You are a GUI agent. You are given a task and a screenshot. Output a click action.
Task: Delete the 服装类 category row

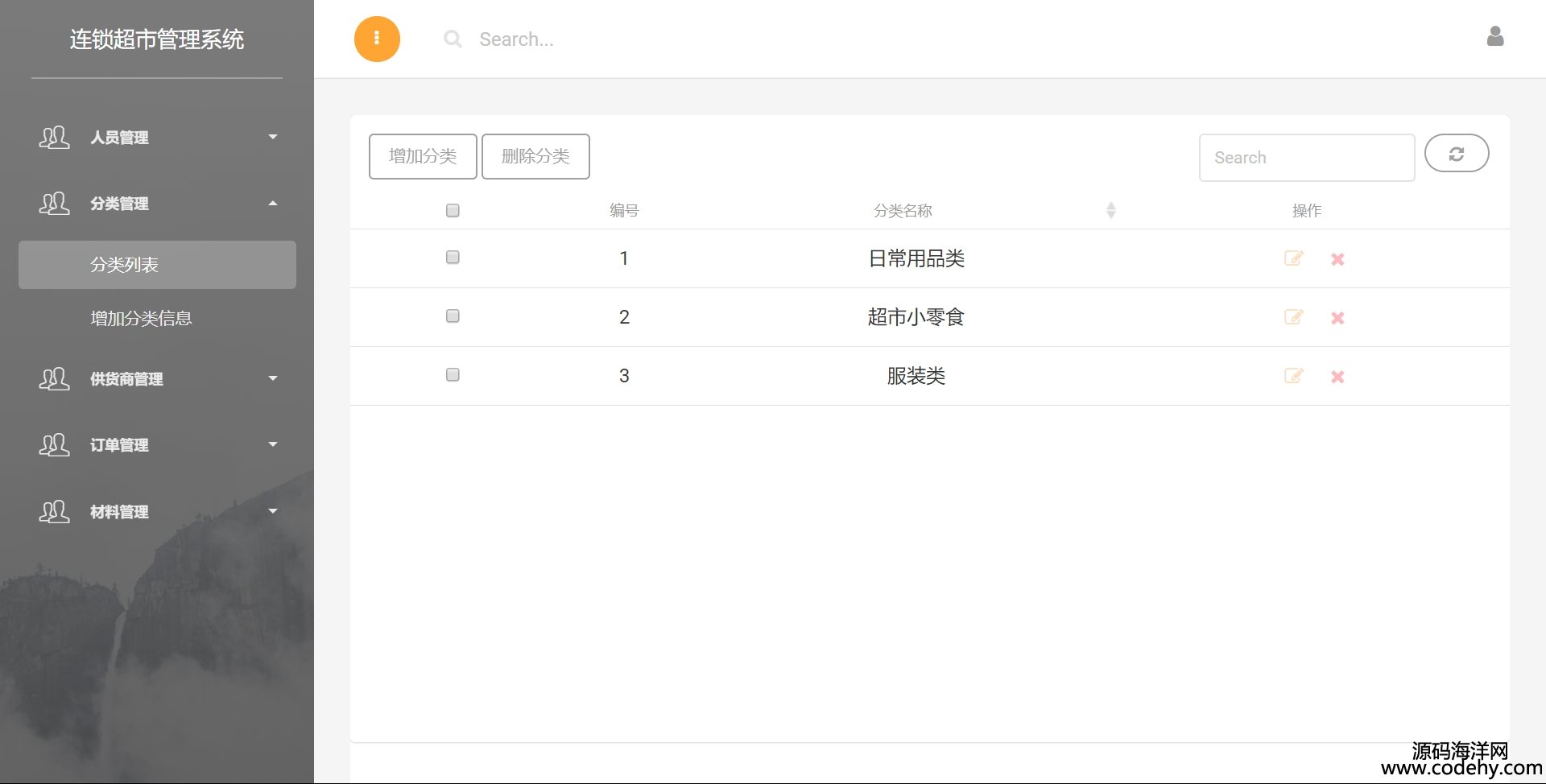click(x=1337, y=377)
